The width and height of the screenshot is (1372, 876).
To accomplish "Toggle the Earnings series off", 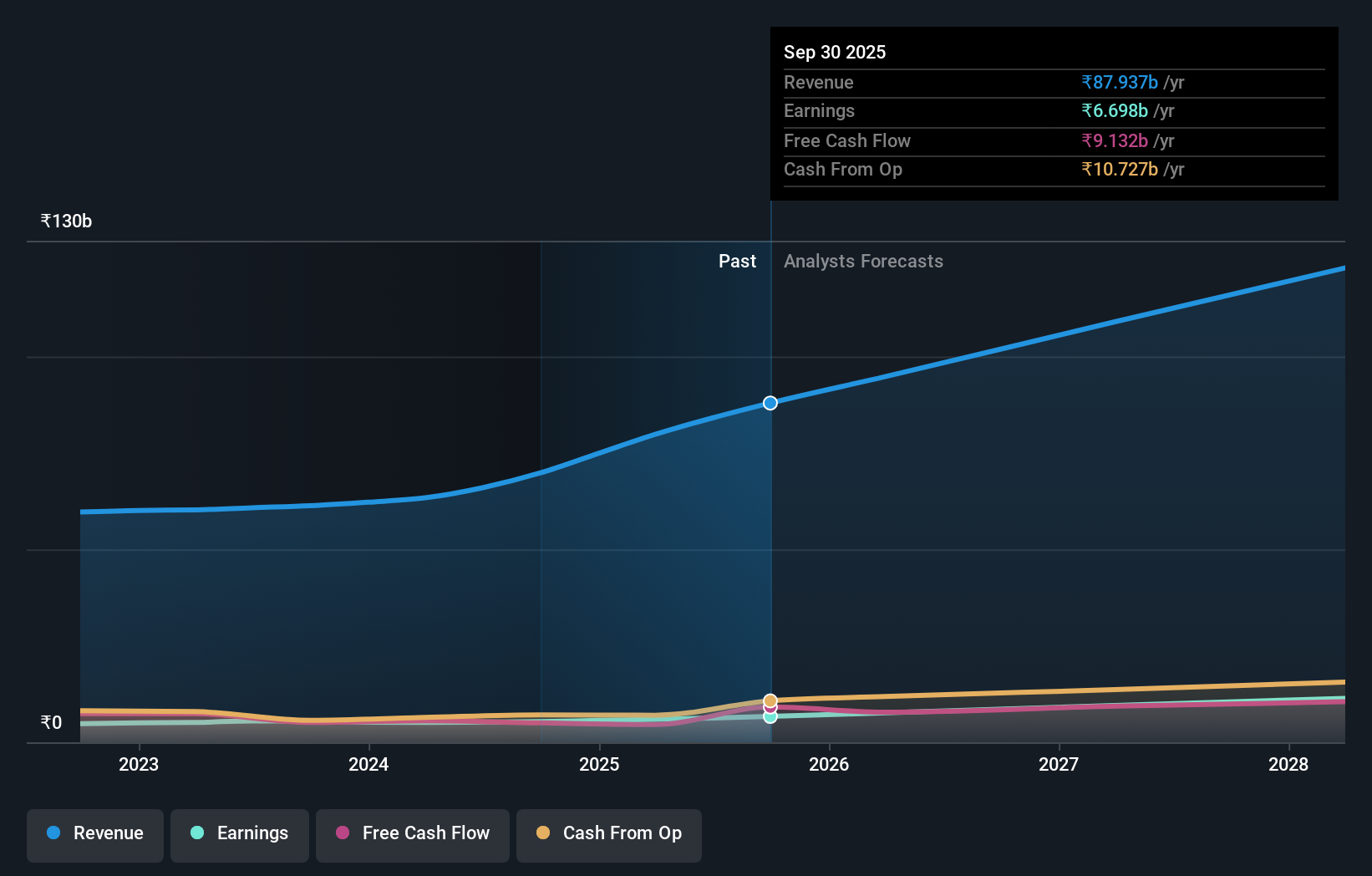I will (x=239, y=833).
